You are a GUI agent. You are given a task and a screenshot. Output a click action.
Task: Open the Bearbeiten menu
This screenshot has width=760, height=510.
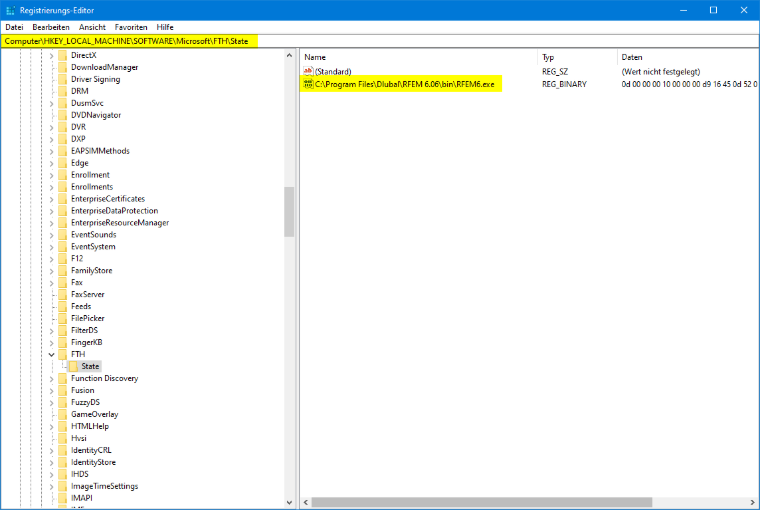[x=51, y=27]
